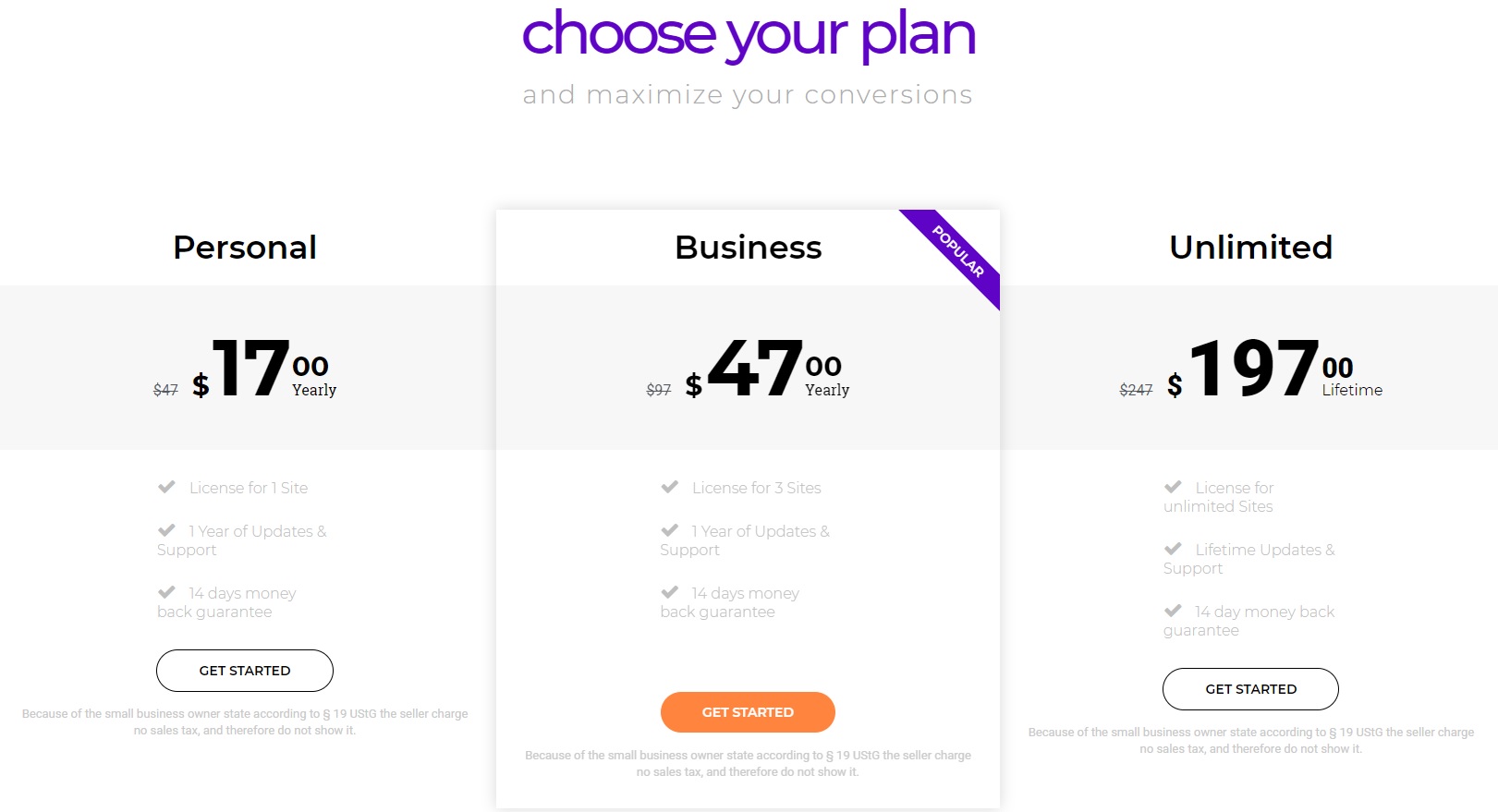The width and height of the screenshot is (1498, 812).
Task: Click the Unlimited plan 14 day guarantee checkmark
Action: tap(1173, 611)
